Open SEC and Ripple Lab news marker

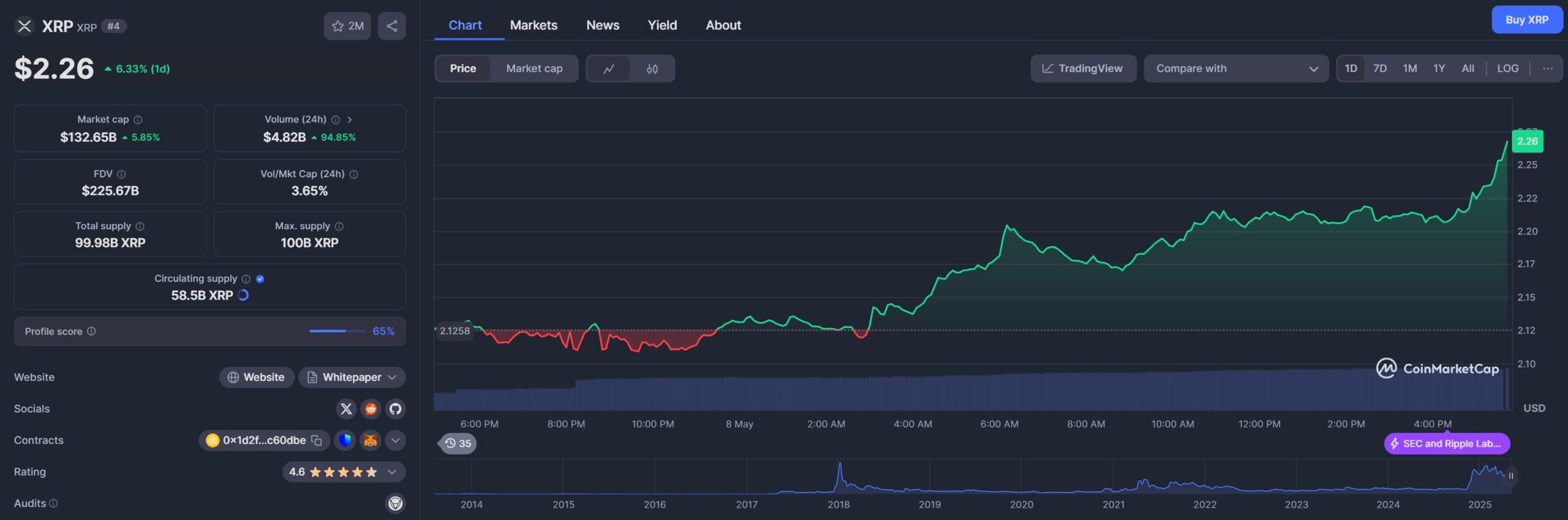(x=1447, y=443)
